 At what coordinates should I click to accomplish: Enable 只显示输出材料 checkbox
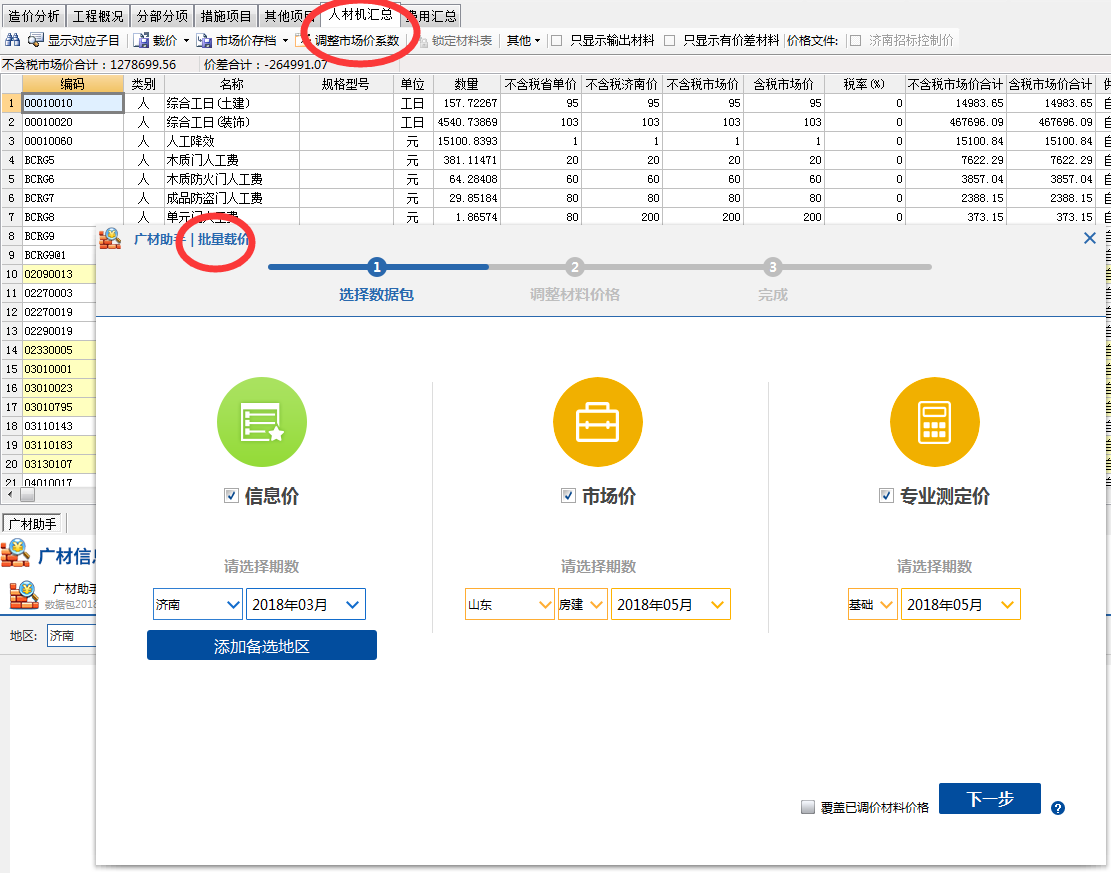pos(557,40)
